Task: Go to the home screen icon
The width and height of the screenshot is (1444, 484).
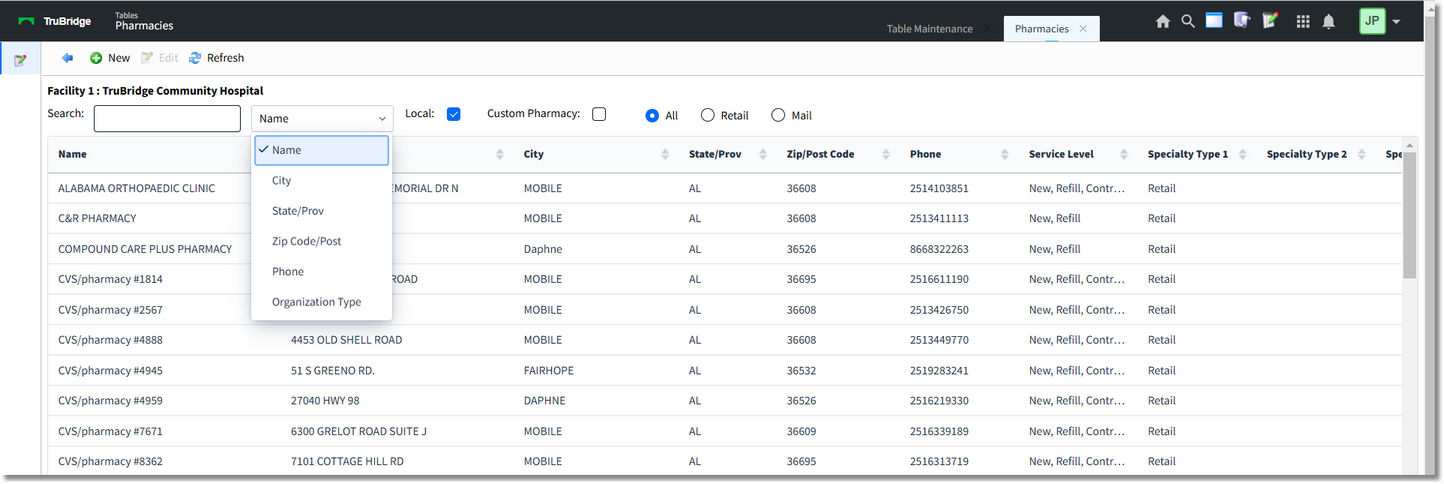Action: point(1162,21)
